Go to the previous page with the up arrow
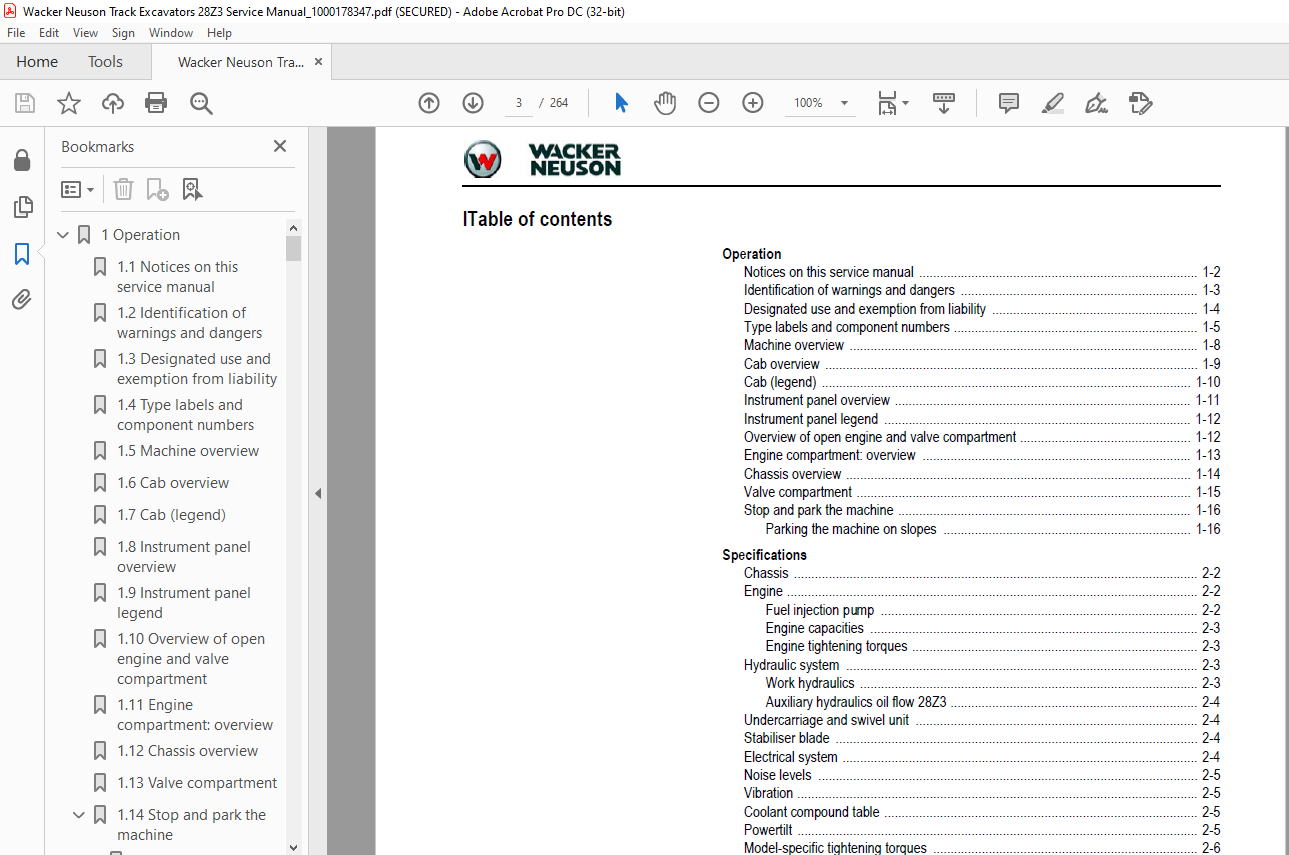 click(x=429, y=103)
